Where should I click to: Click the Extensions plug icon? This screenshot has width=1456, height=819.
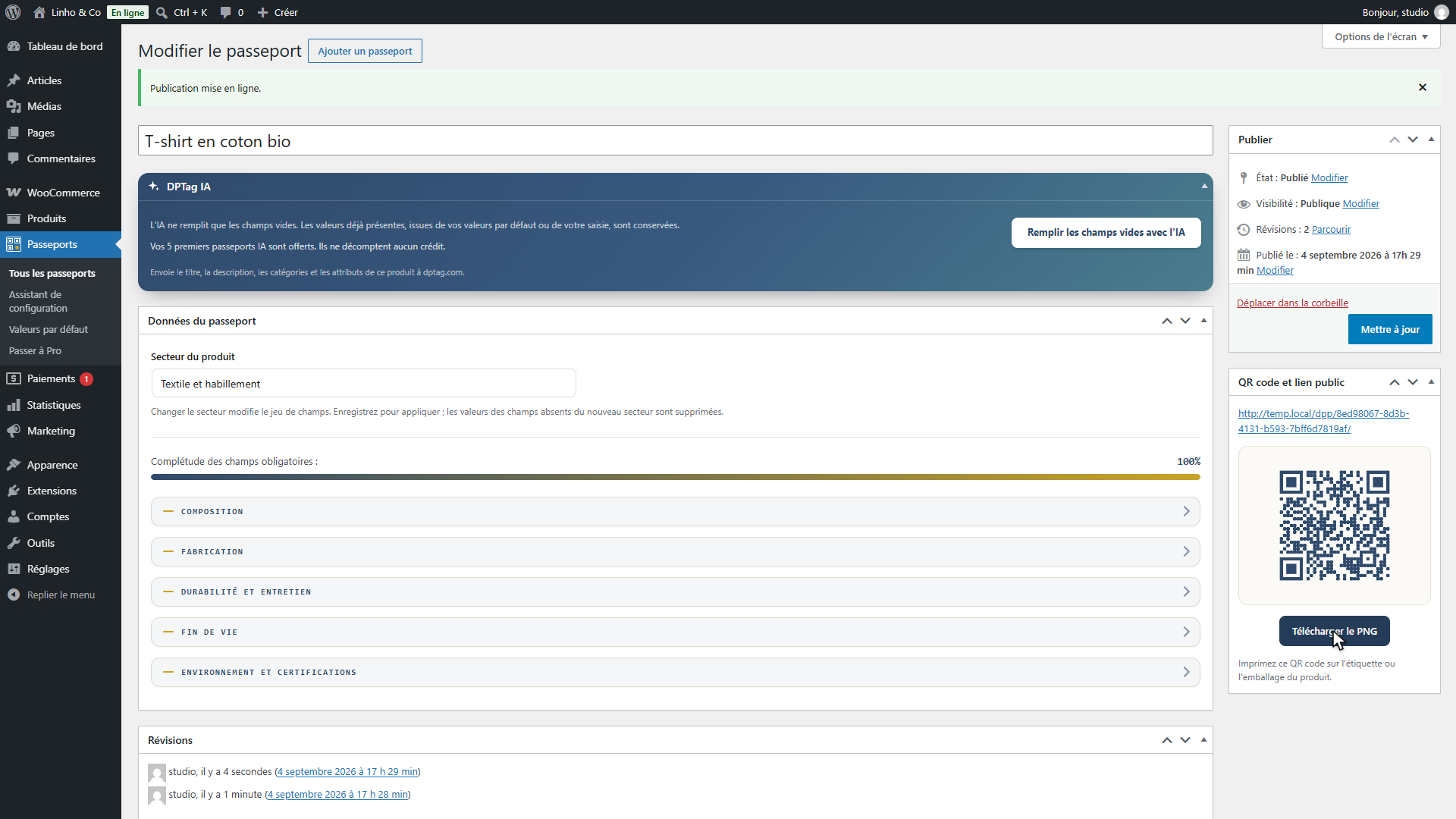point(14,491)
